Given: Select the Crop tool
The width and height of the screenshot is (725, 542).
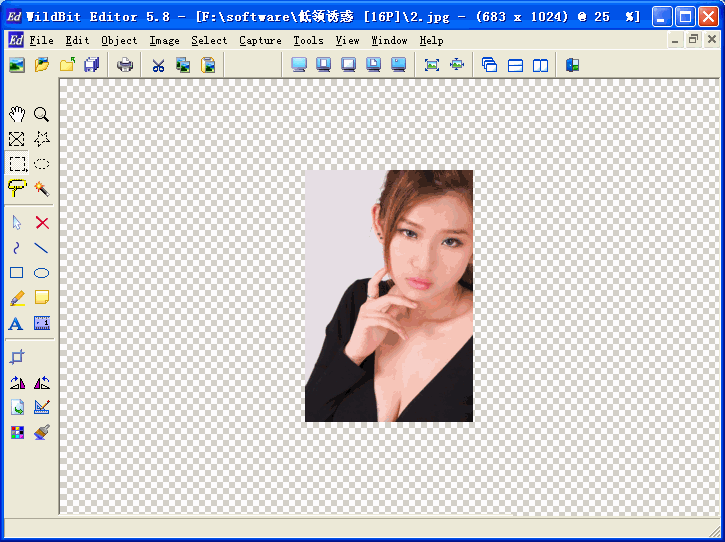Looking at the screenshot, I should (17, 357).
